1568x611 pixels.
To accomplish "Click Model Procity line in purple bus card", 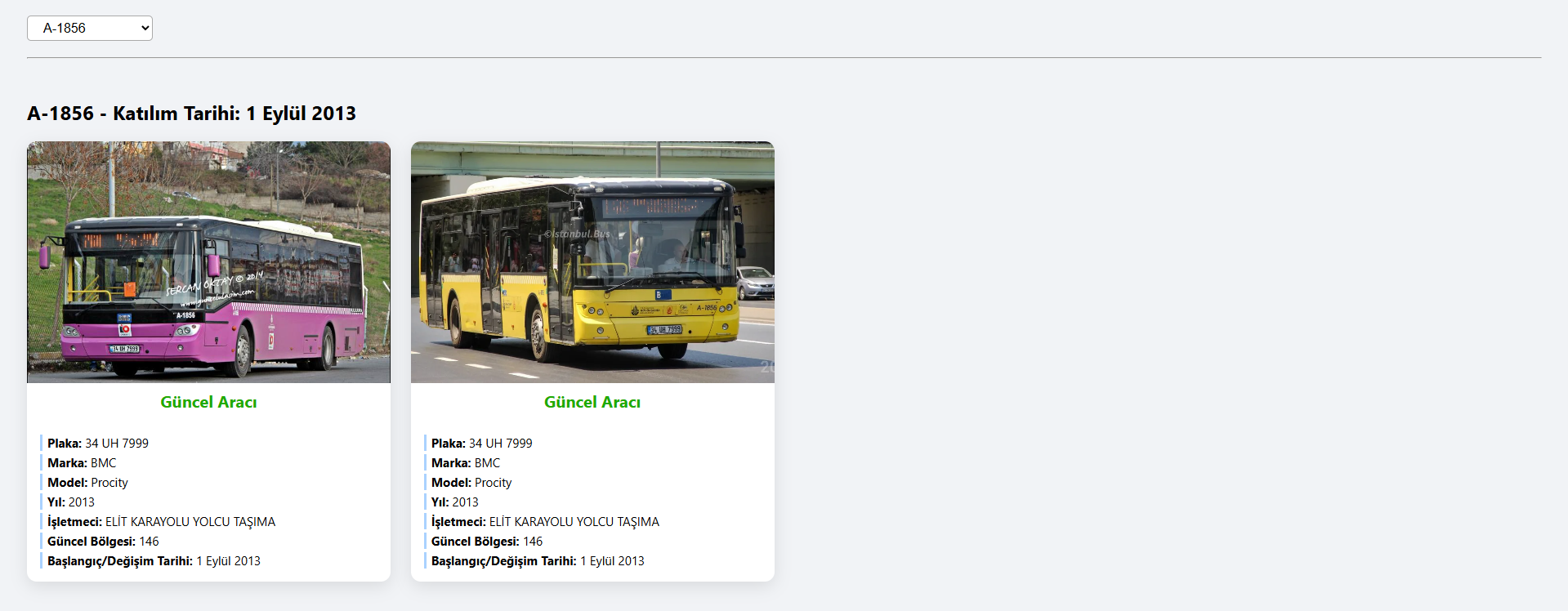I will (x=87, y=483).
